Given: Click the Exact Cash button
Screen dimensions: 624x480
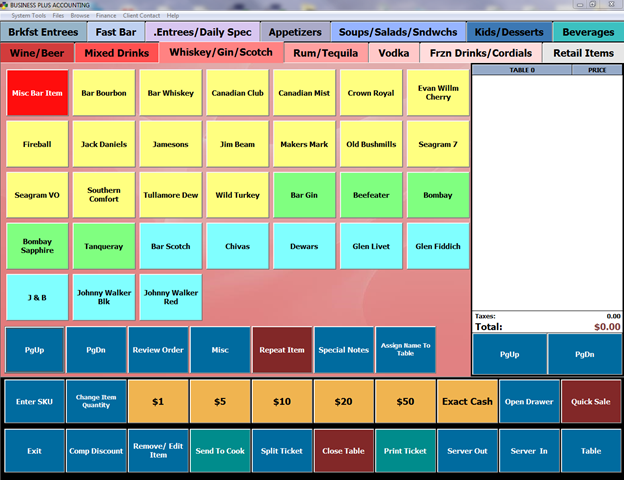Looking at the screenshot, I should (x=467, y=402).
